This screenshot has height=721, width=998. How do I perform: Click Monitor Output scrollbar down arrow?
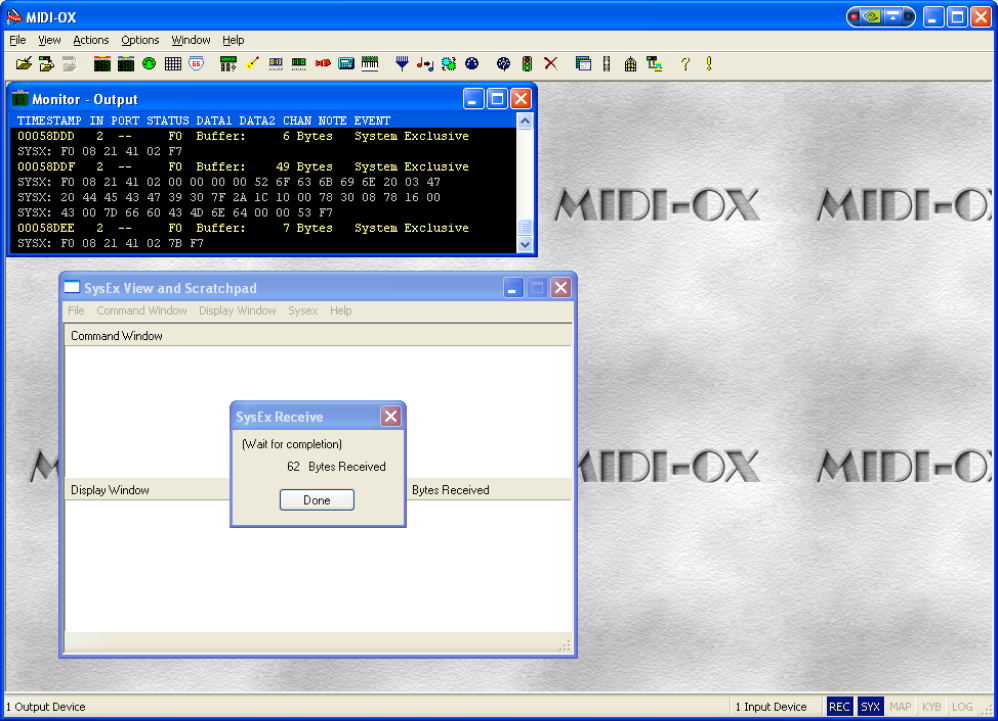tap(525, 244)
